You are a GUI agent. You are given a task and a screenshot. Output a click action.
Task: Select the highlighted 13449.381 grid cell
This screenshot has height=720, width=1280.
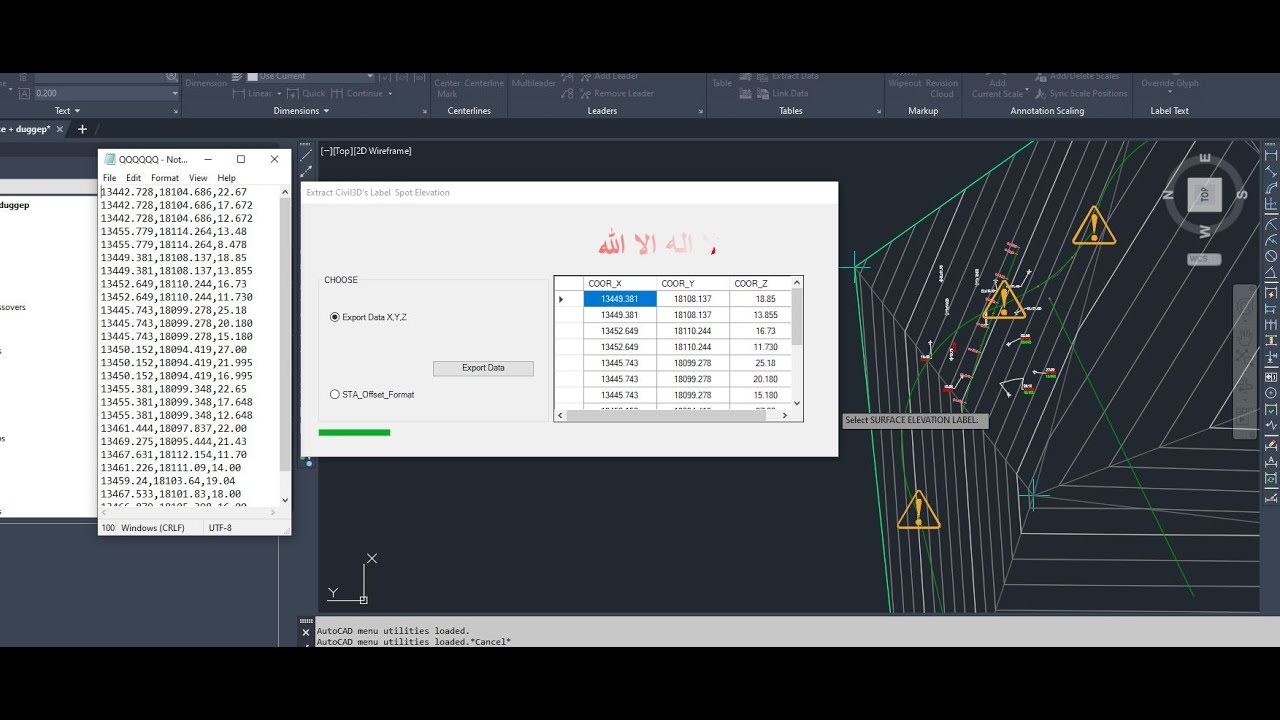620,299
